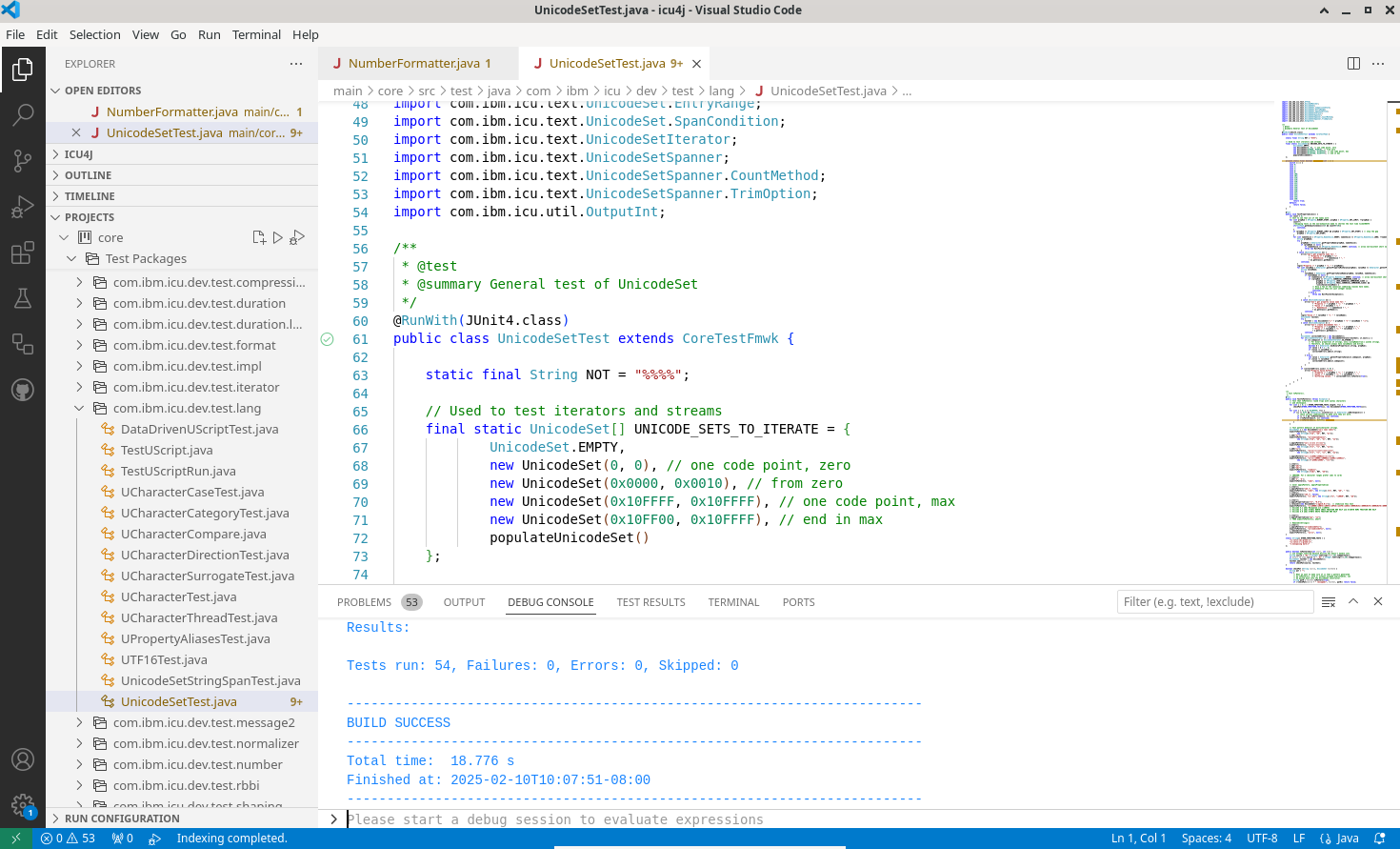This screenshot has height=849, width=1400.
Task: Close the bottom panel
Action: point(1378,602)
